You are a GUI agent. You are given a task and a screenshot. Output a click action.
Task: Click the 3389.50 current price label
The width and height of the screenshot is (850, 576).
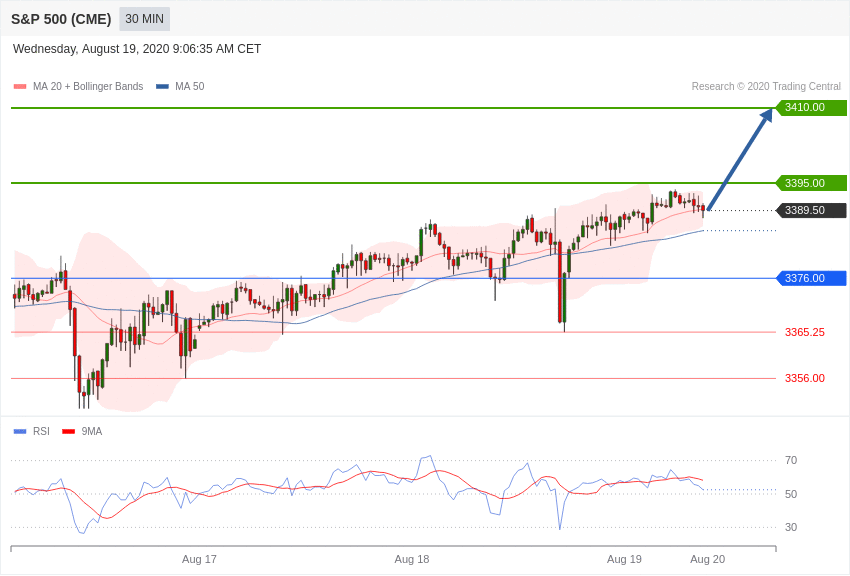point(812,210)
